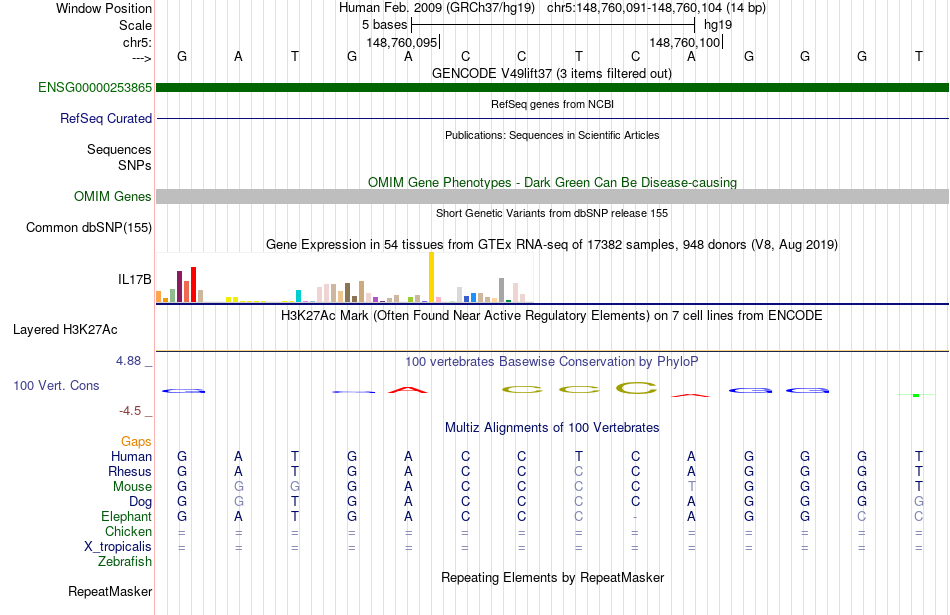Select the X_tropicalis species row label
This screenshot has width=950, height=615.
(118, 547)
